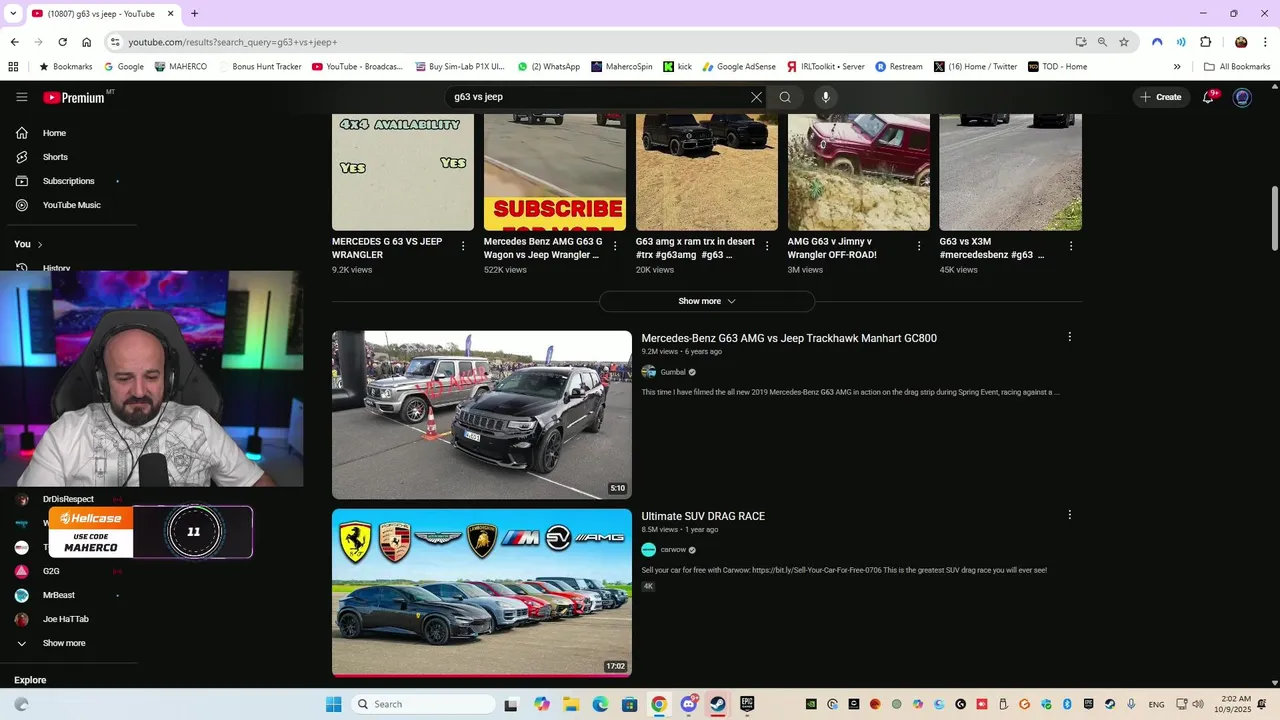Open Windows Start menu

click(334, 704)
